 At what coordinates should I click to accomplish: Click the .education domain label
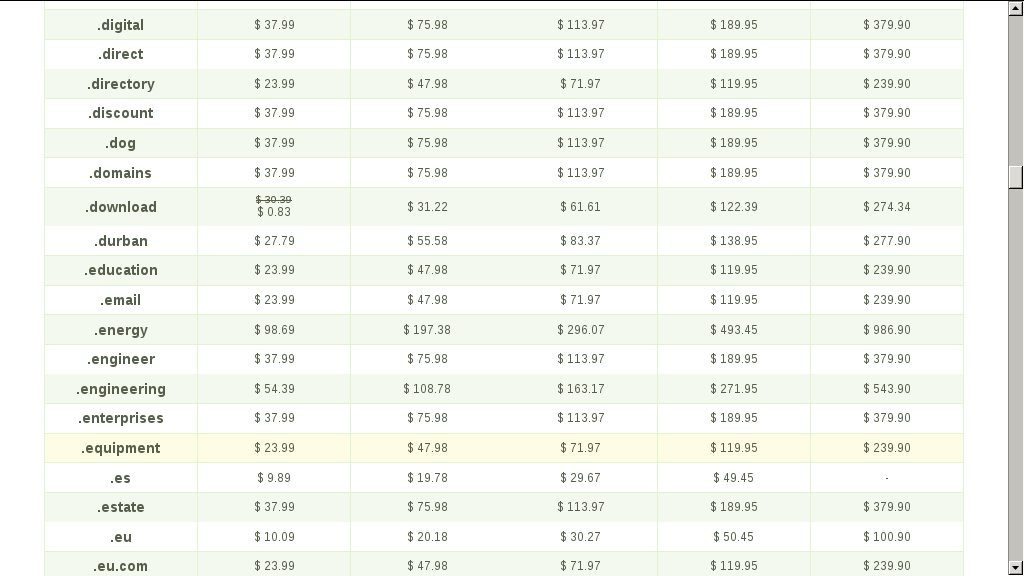click(121, 270)
